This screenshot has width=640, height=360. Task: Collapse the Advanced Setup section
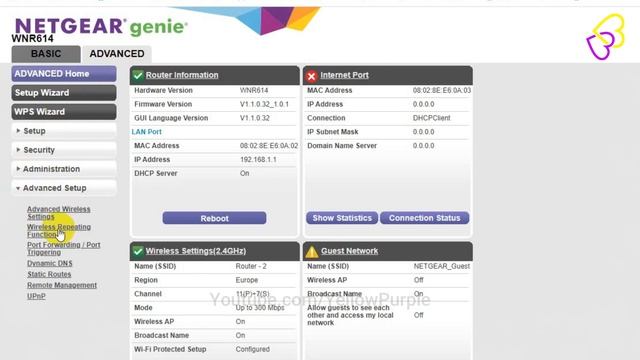(x=64, y=188)
